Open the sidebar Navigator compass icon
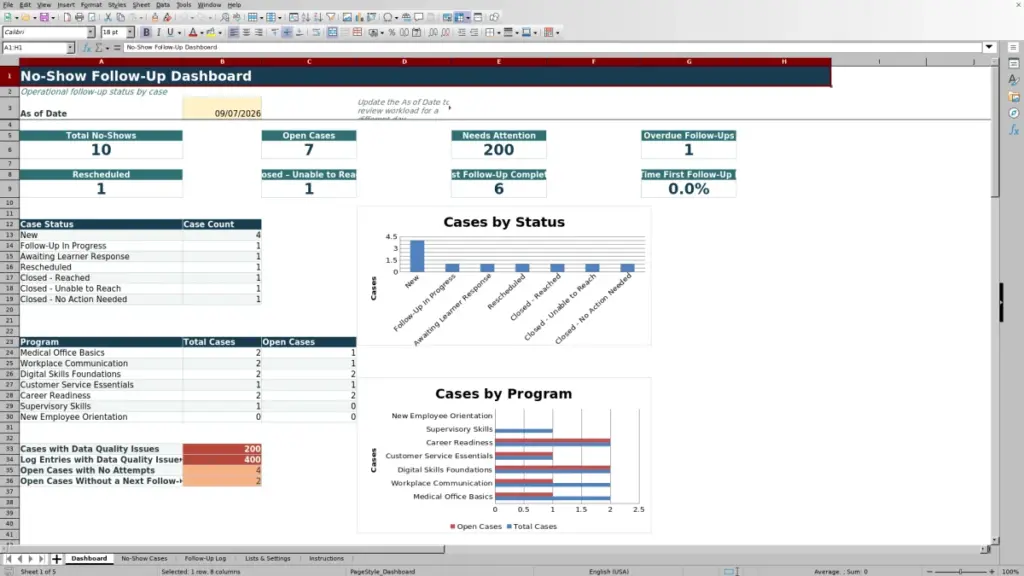This screenshot has width=1024, height=576. [x=1013, y=113]
